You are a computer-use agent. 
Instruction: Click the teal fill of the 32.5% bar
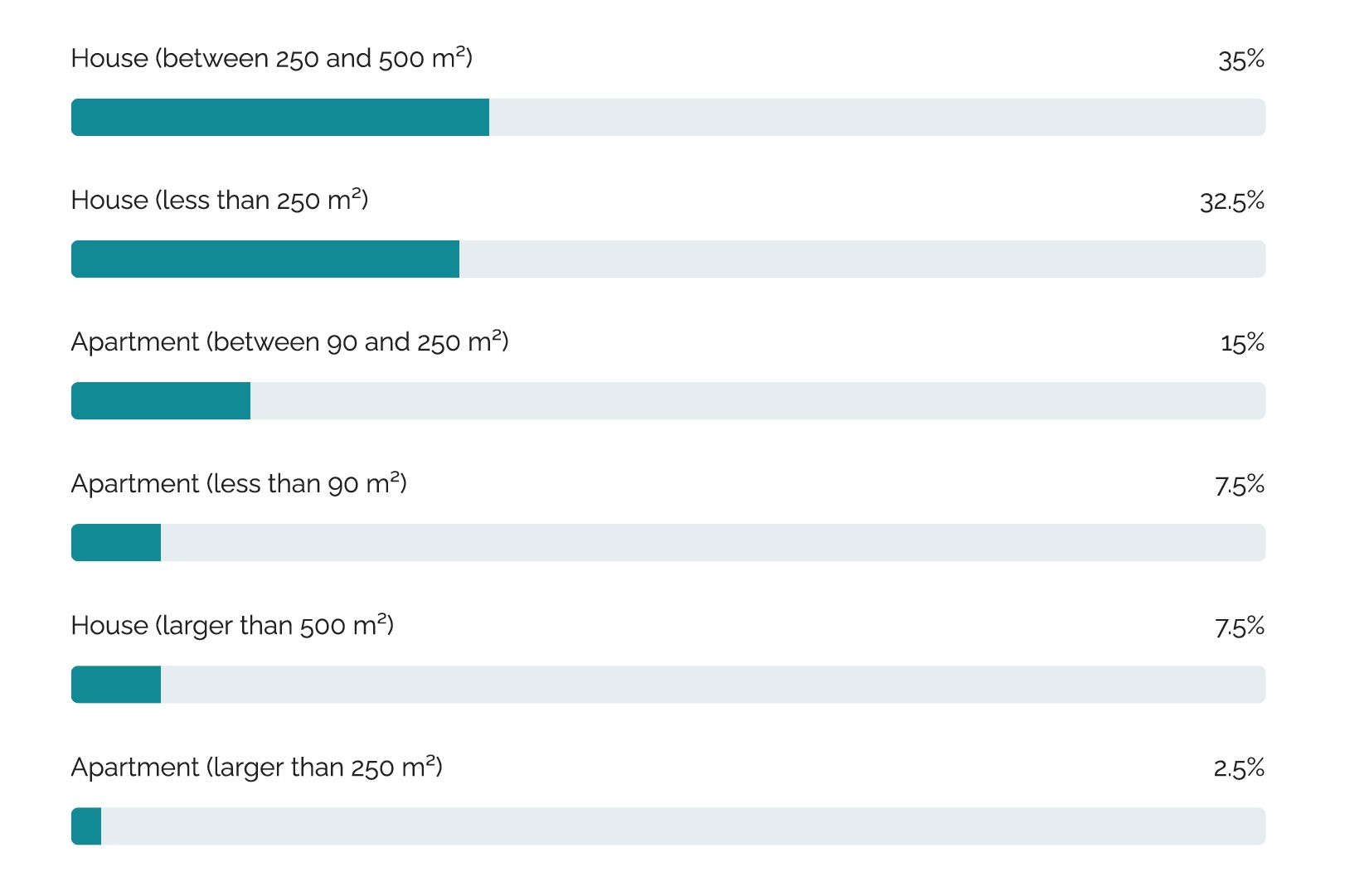265,259
